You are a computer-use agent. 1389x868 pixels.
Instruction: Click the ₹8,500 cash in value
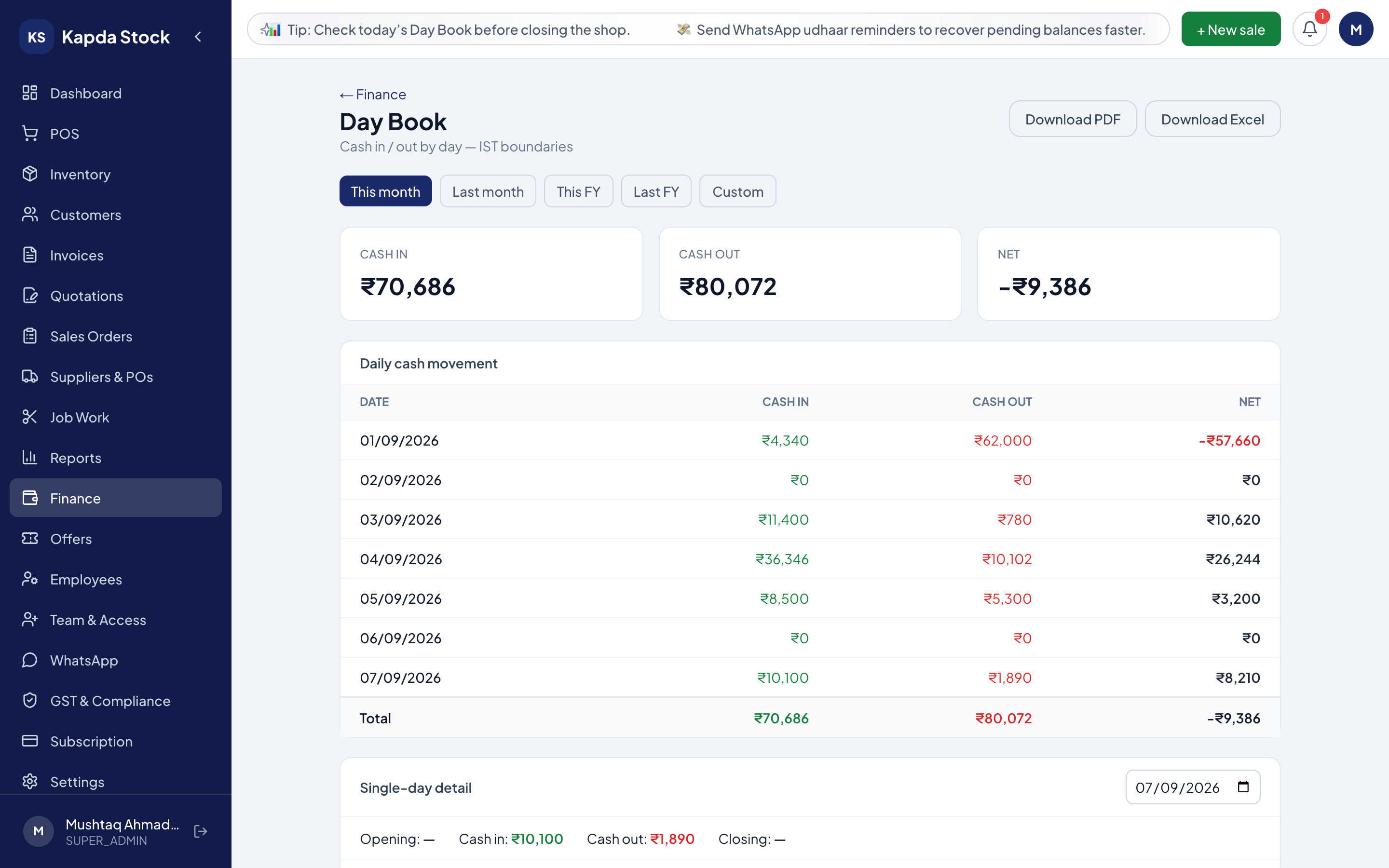click(x=784, y=599)
